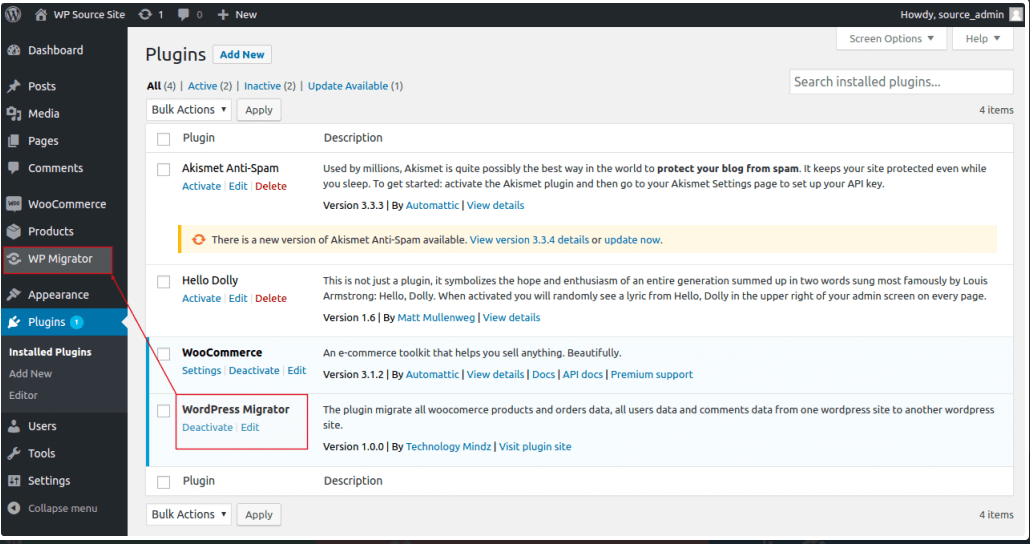Edit the WordPress Migrator plugin

[x=250, y=428]
